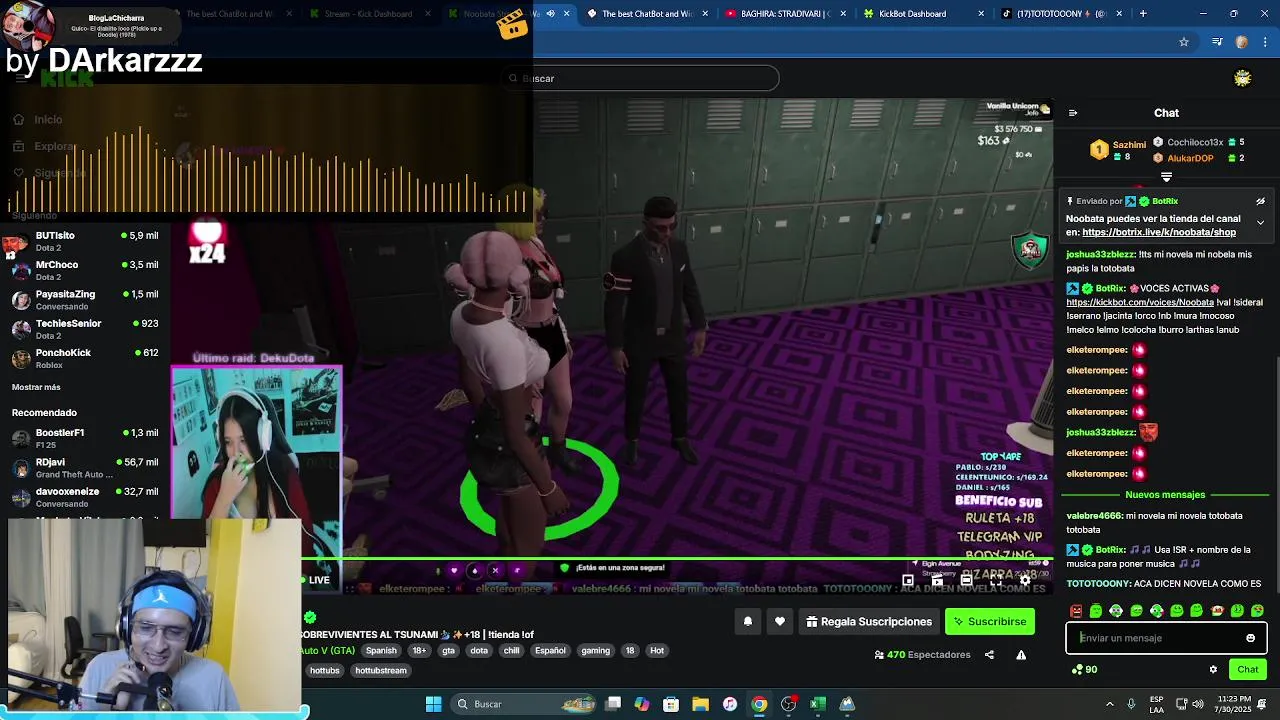Select the gta tag
Screen dimensions: 1280x720
448,651
